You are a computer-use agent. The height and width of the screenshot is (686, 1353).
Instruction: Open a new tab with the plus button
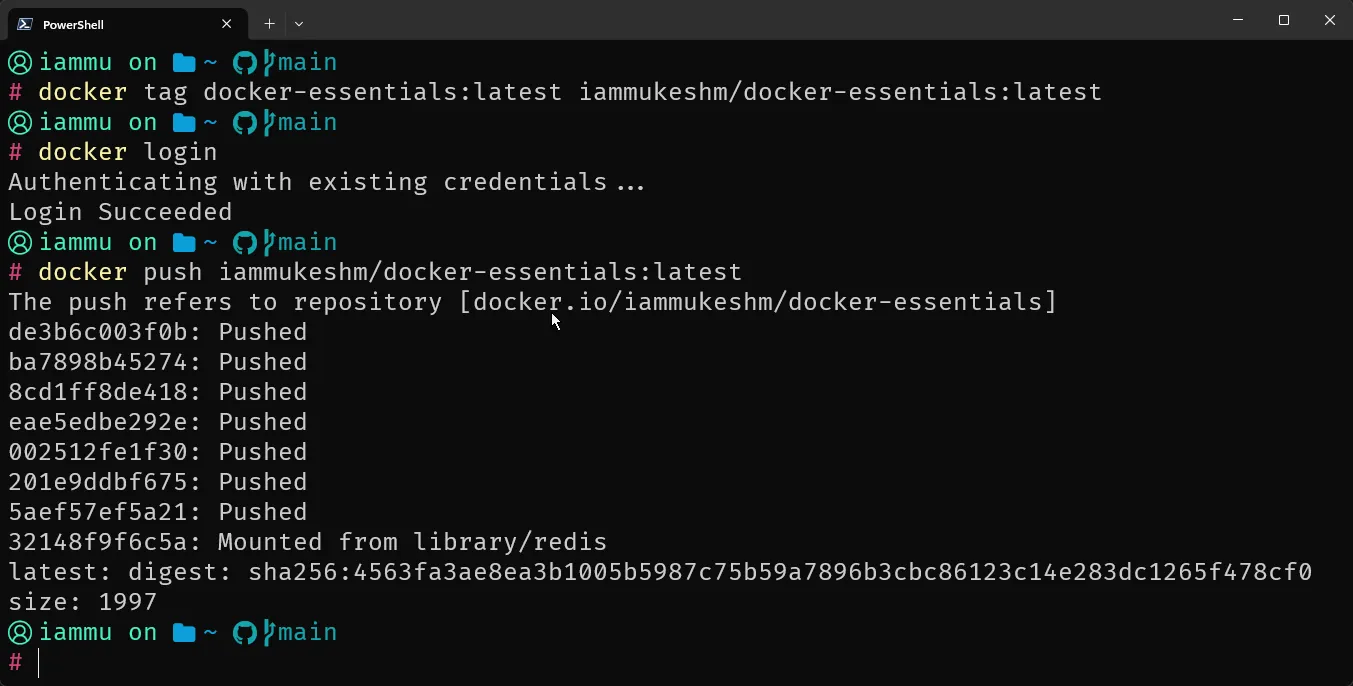pyautogui.click(x=268, y=23)
